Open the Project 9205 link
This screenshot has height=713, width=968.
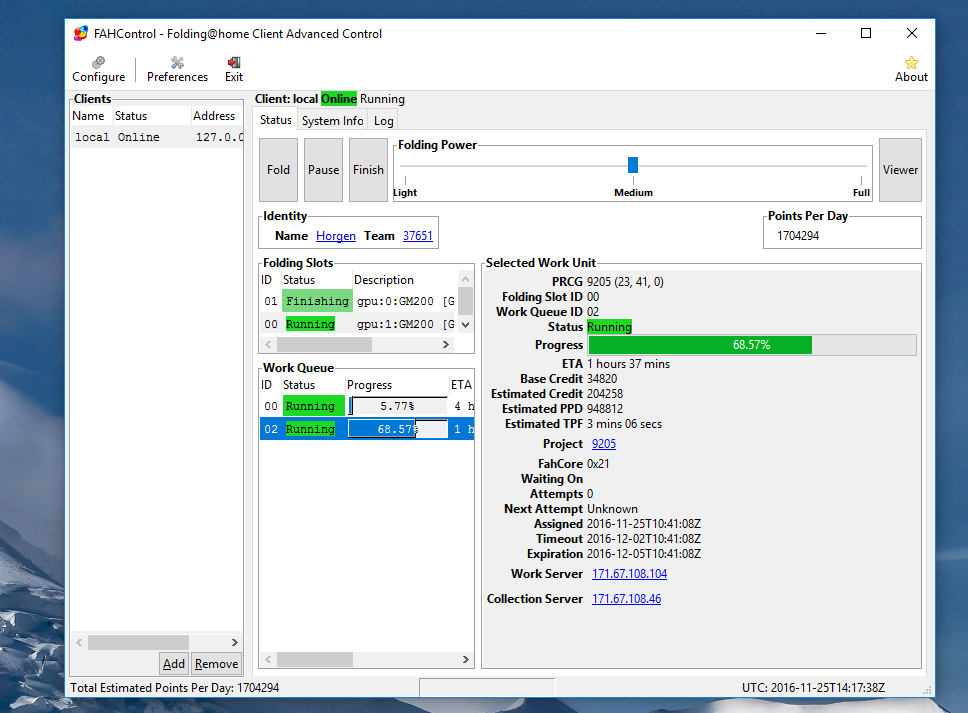point(604,444)
